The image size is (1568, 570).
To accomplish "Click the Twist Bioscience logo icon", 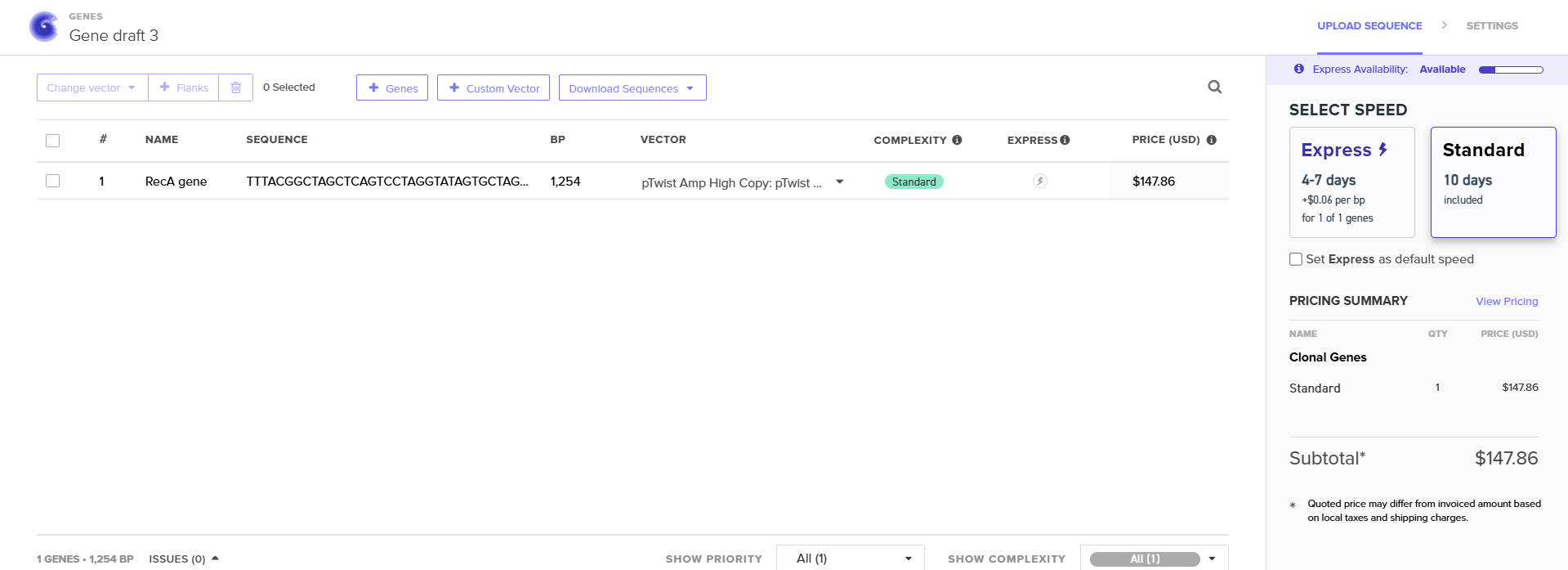I will point(44,27).
